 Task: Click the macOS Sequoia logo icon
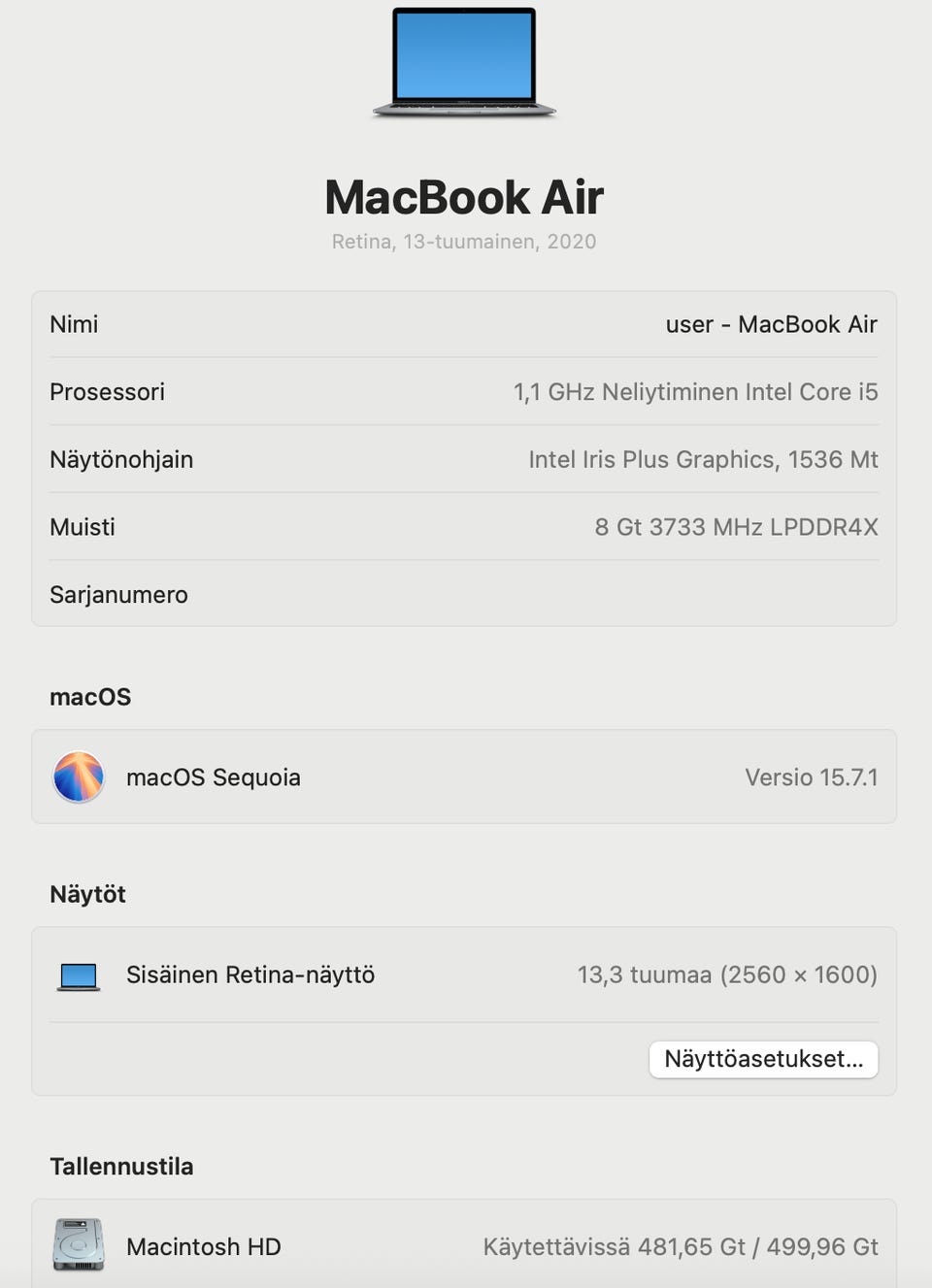click(x=79, y=776)
